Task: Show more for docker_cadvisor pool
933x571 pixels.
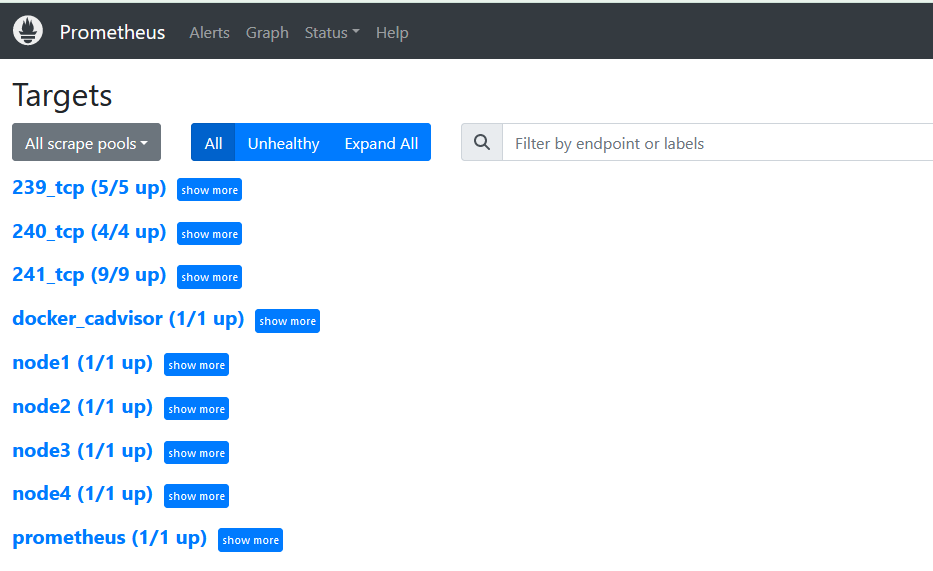Action: (x=287, y=321)
